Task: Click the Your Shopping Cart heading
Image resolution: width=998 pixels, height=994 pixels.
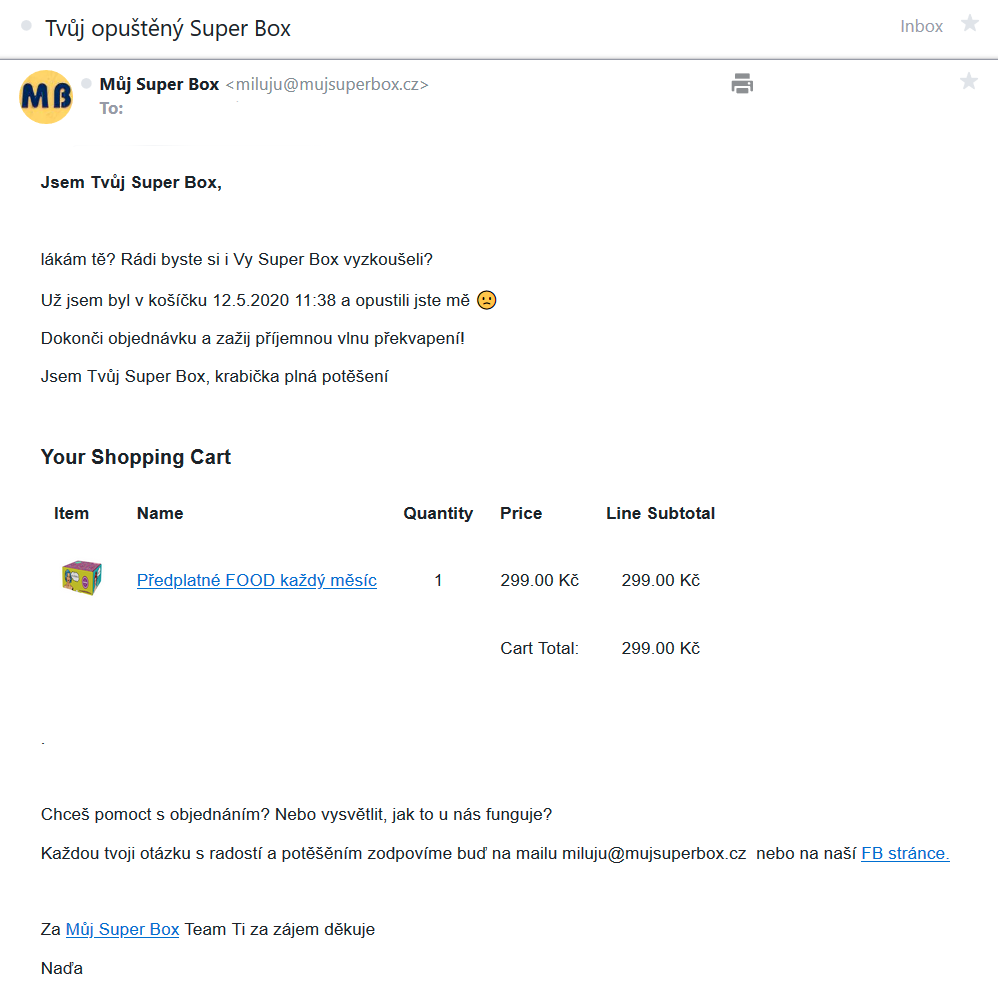Action: (x=136, y=457)
